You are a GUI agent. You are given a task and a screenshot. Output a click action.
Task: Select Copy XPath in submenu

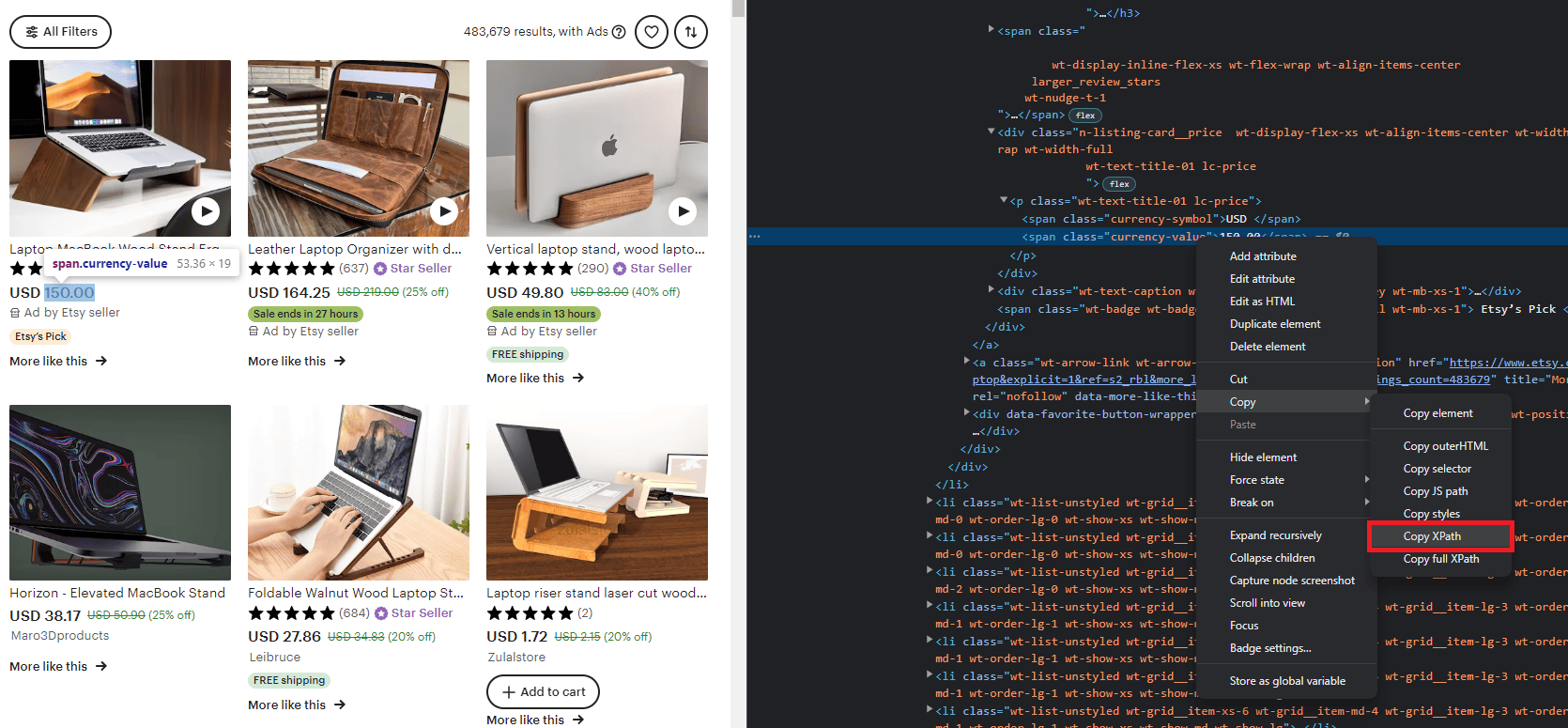point(1440,536)
